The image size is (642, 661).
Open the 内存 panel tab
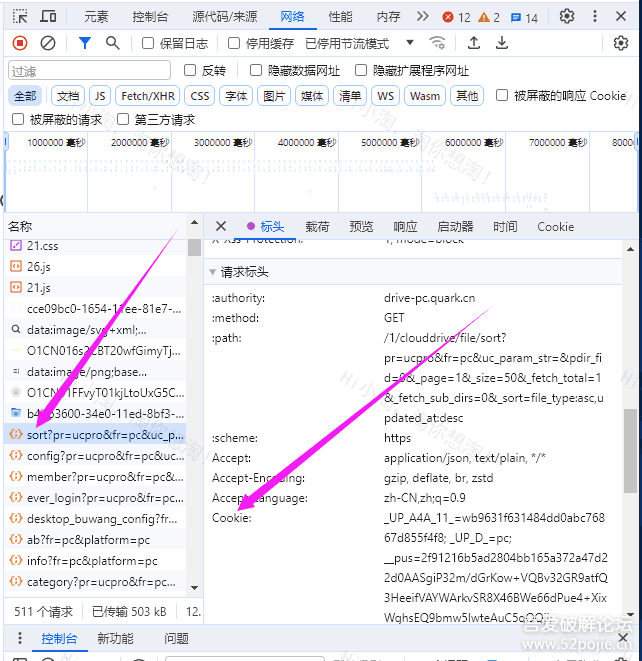tap(388, 17)
